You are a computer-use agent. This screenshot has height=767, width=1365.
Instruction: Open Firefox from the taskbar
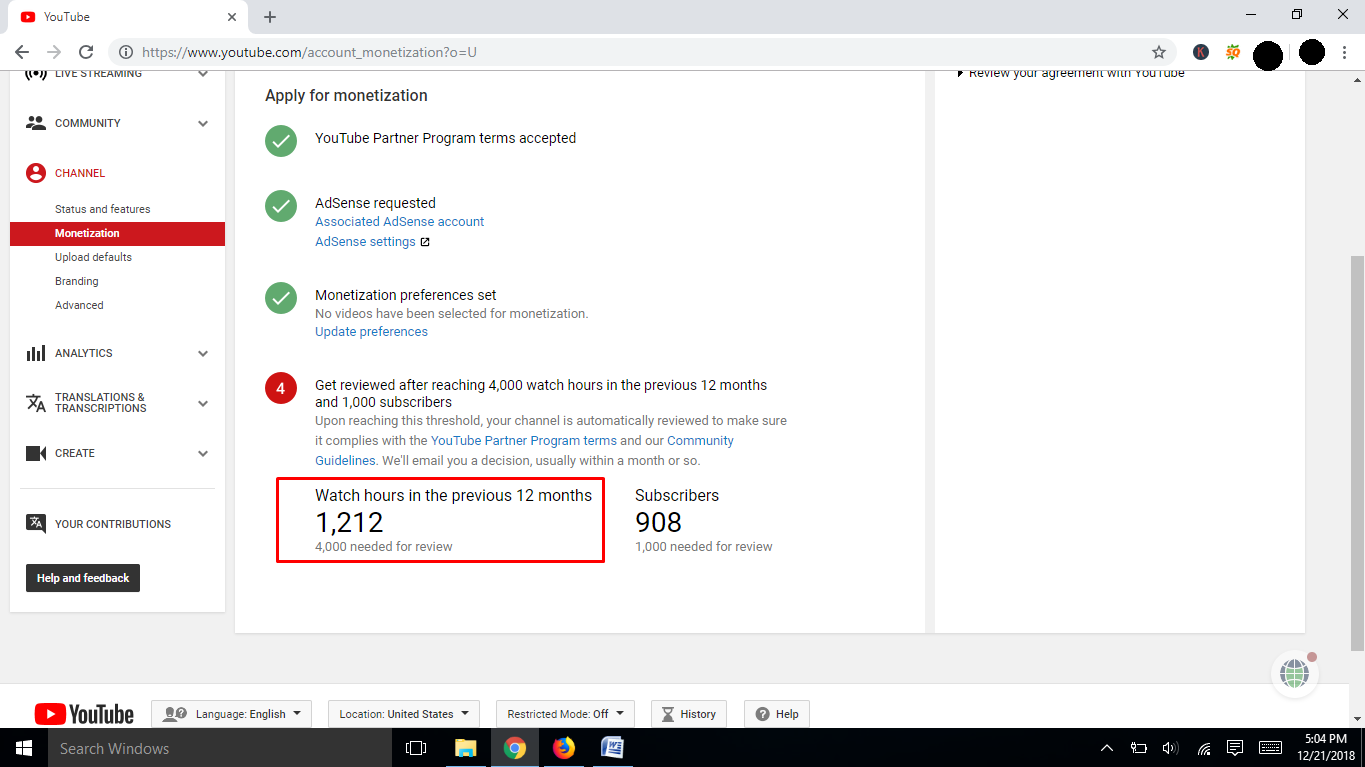[564, 748]
